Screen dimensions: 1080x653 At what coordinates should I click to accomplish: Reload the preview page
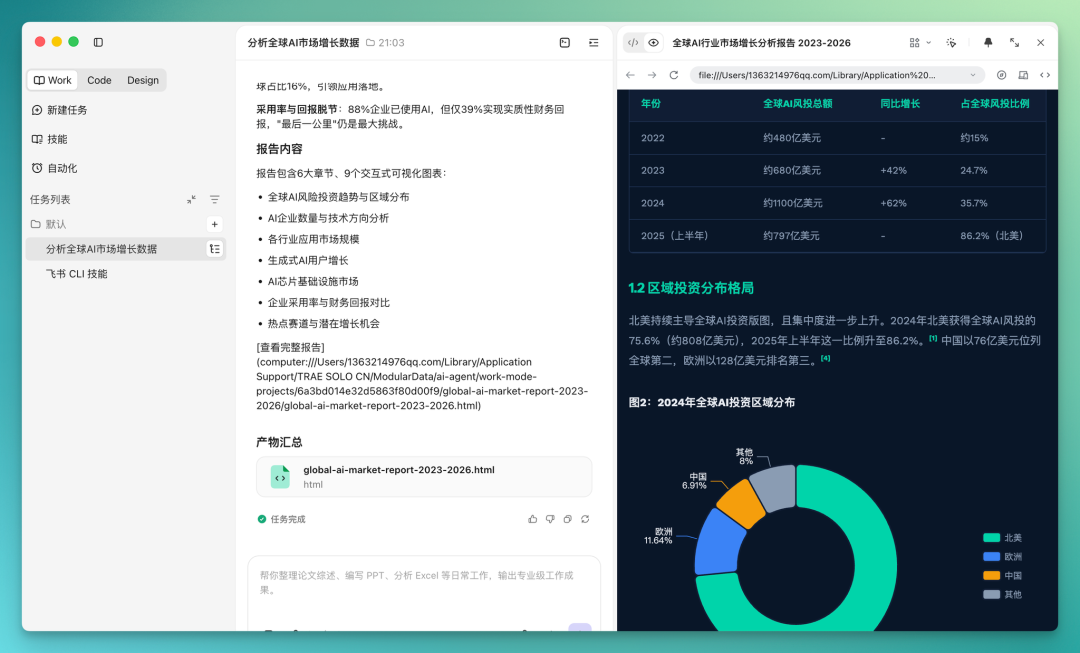point(674,75)
